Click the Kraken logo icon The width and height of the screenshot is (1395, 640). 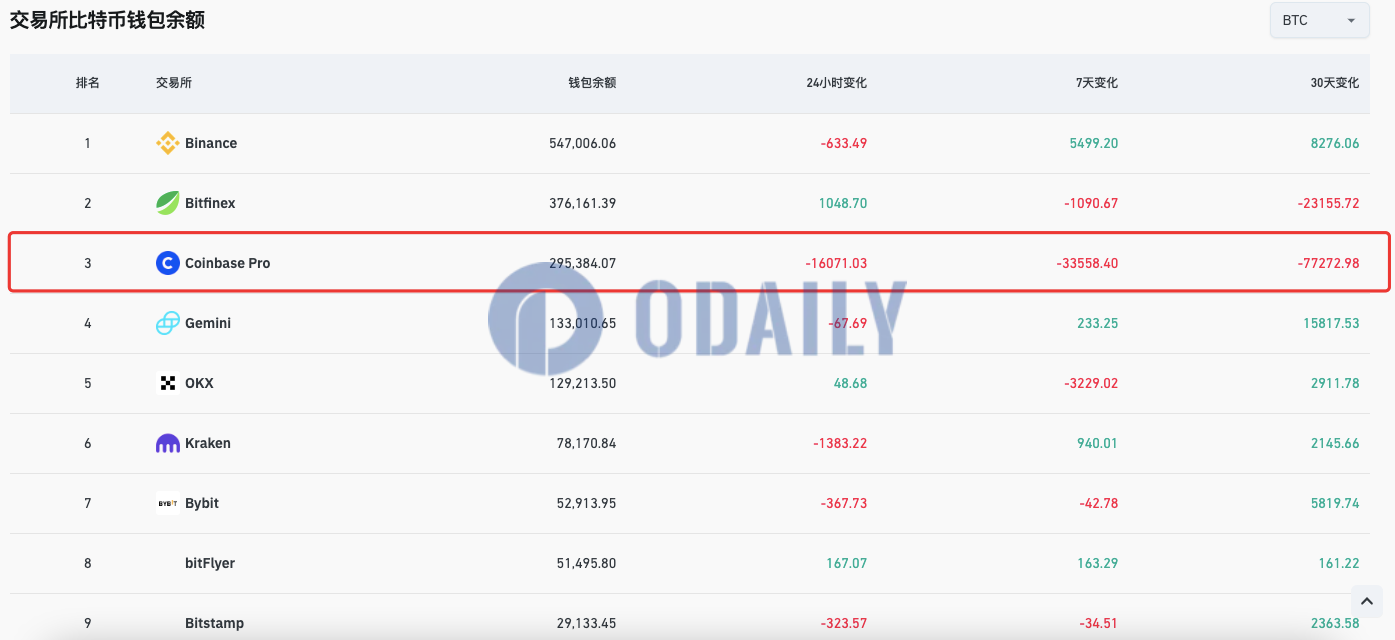tap(168, 443)
